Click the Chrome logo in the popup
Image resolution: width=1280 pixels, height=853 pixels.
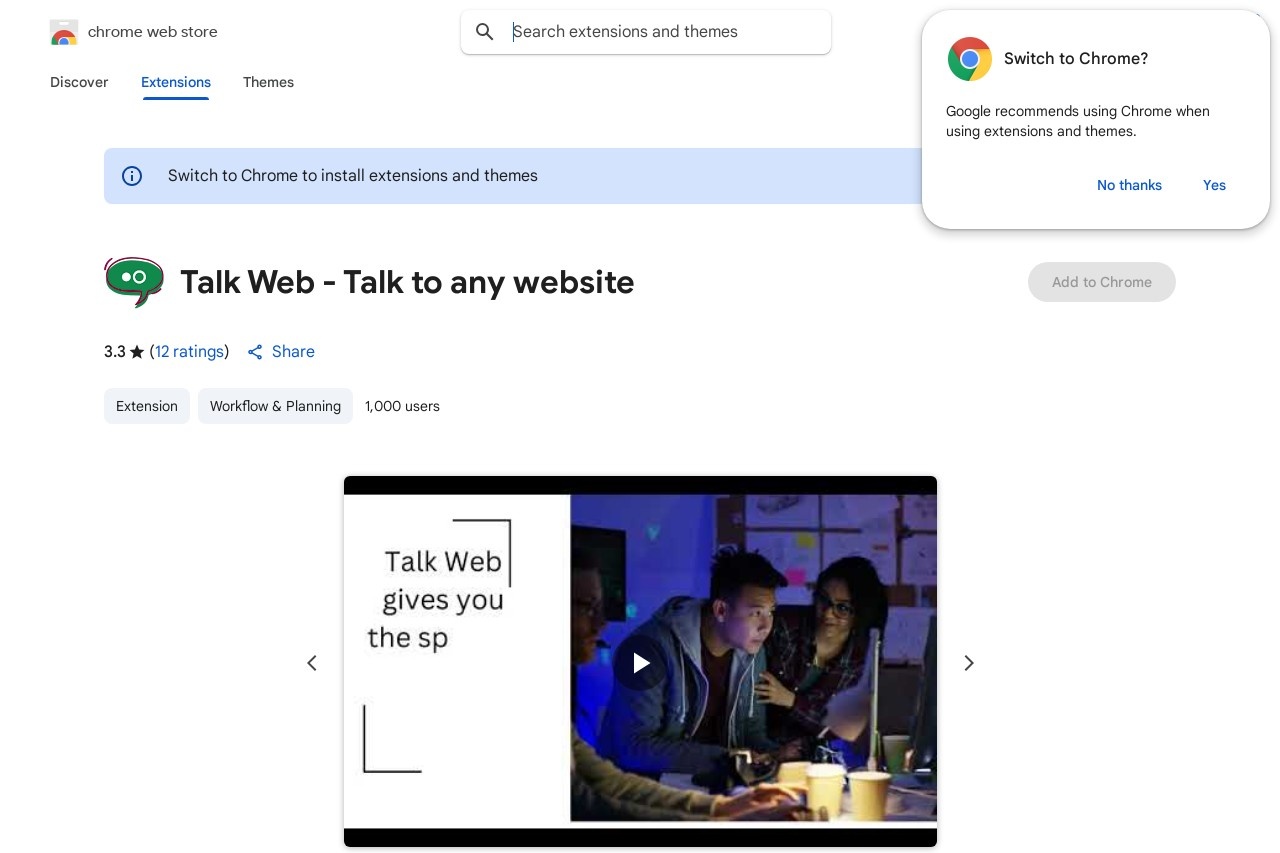pos(969,59)
